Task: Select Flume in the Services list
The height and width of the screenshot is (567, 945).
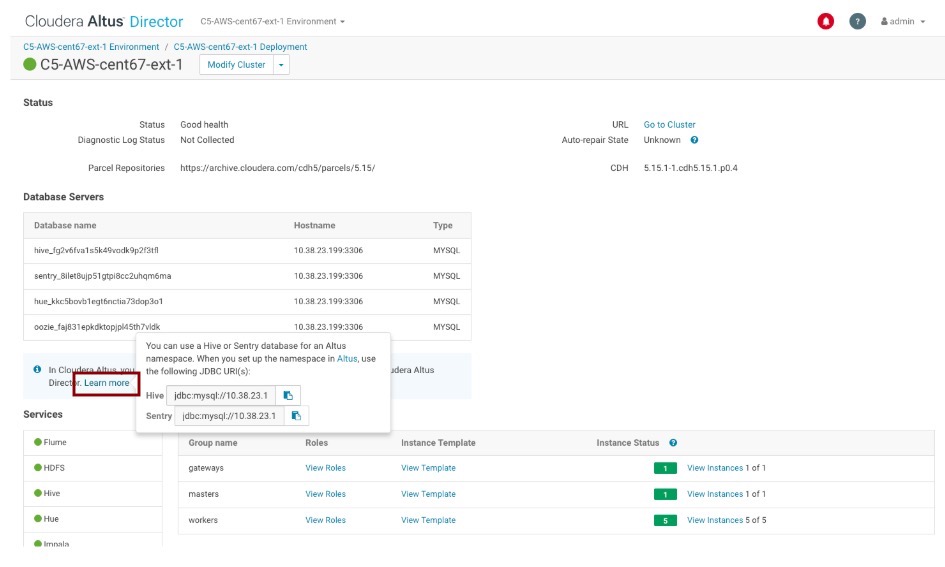Action: tap(55, 442)
